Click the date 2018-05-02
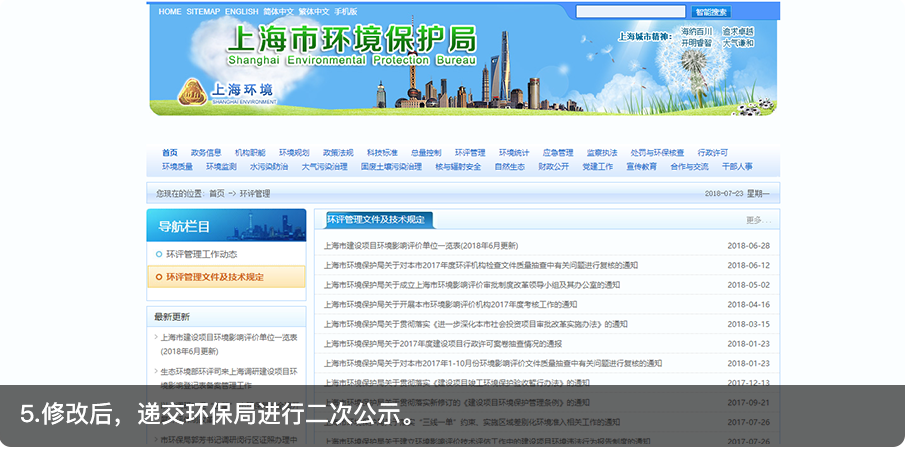Image resolution: width=910 pixels, height=450 pixels. coord(749,285)
